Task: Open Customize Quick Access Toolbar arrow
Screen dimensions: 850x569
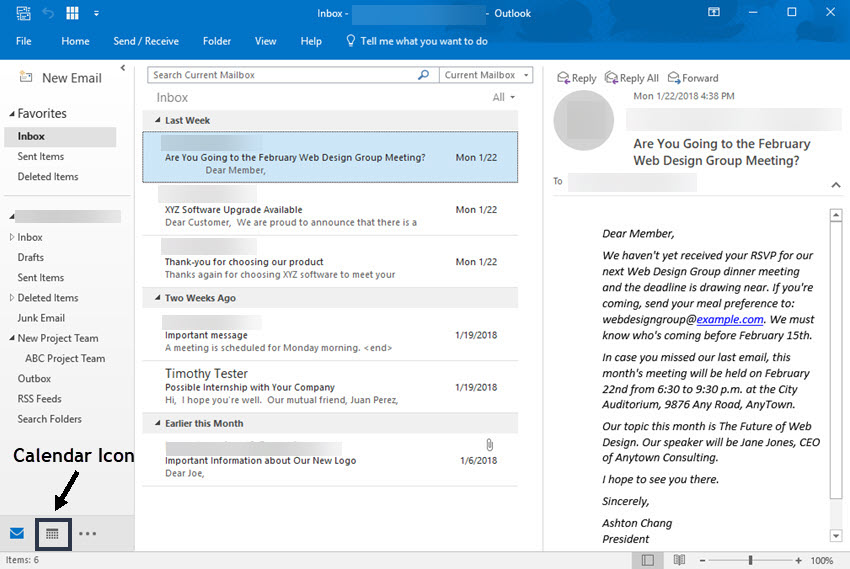Action: pos(96,14)
